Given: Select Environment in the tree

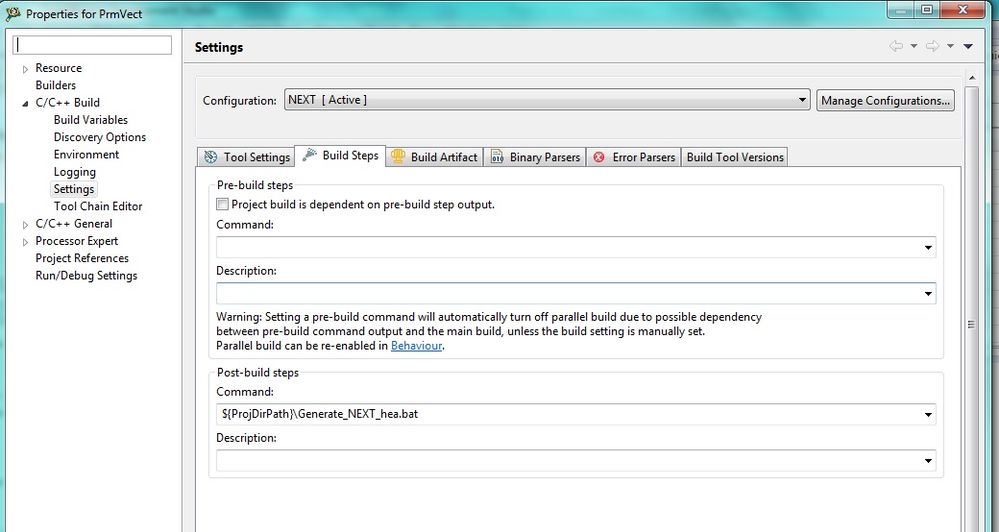Looking at the screenshot, I should (86, 154).
